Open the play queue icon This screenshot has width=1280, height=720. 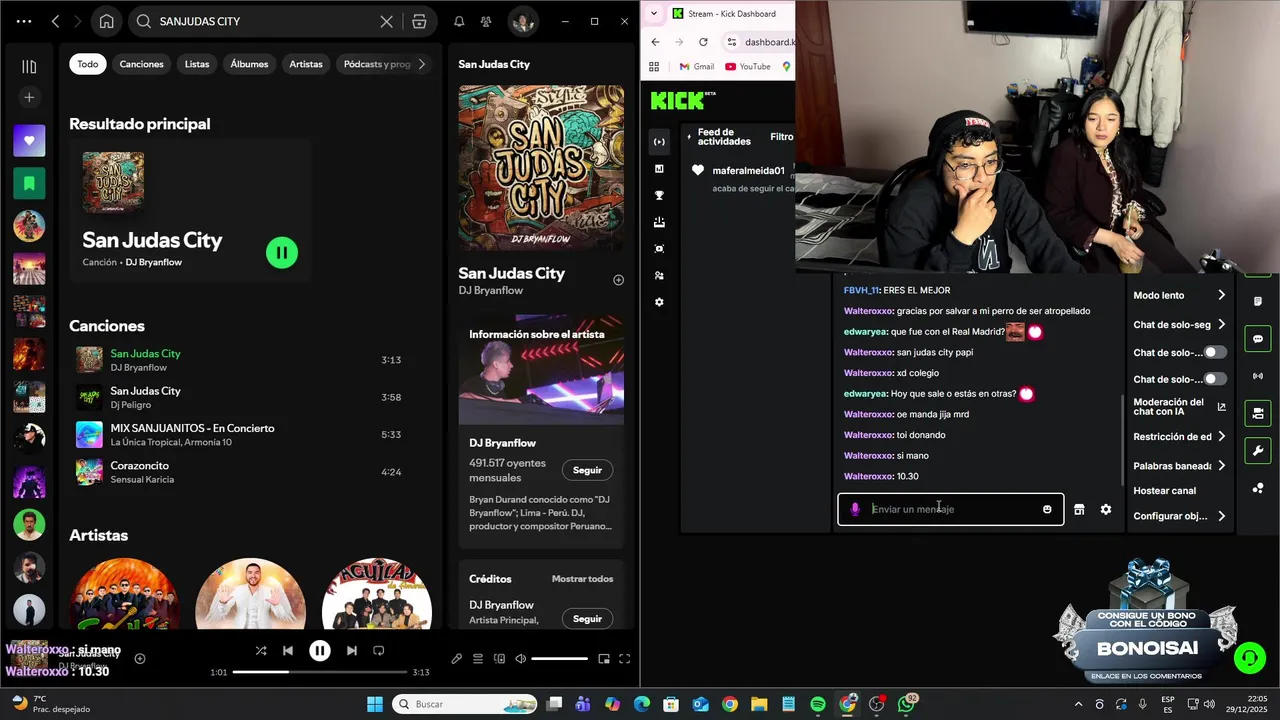478,659
